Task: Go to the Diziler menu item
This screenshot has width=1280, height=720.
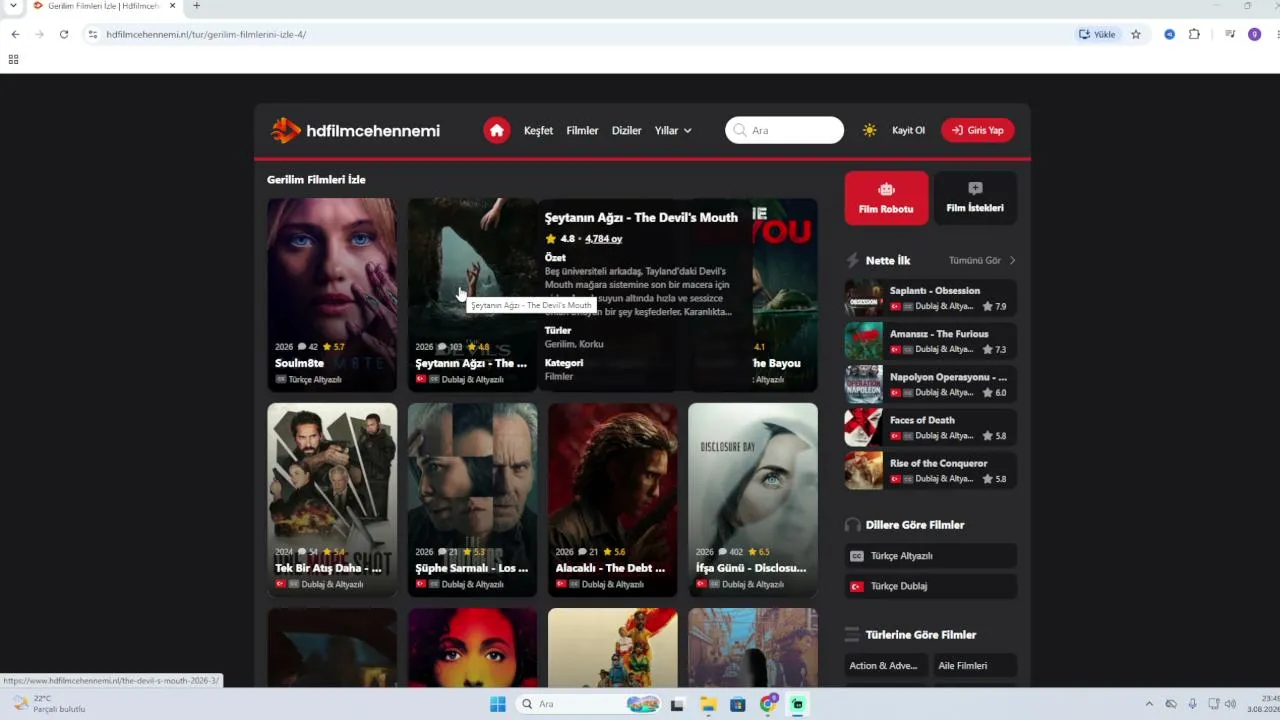Action: [x=626, y=130]
